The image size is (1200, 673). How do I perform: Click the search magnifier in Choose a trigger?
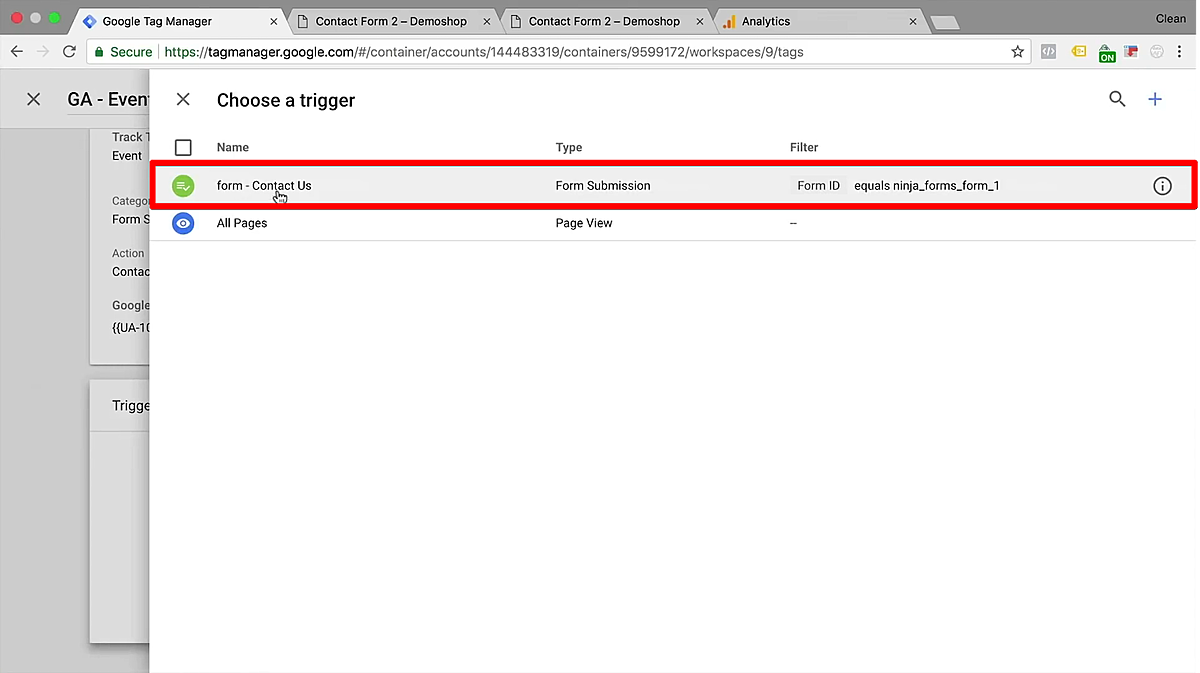1117,99
